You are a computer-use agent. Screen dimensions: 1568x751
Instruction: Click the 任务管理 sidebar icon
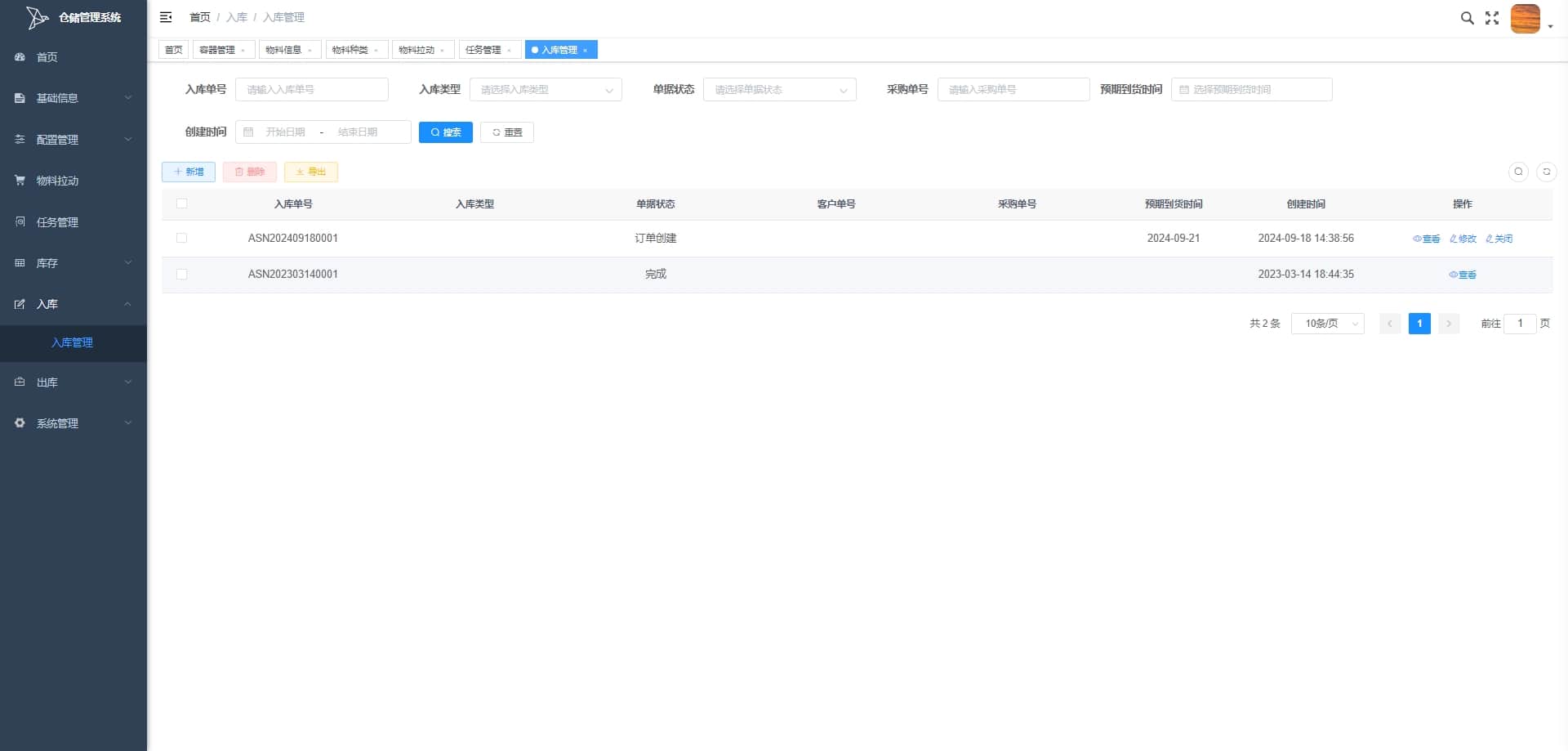click(20, 221)
